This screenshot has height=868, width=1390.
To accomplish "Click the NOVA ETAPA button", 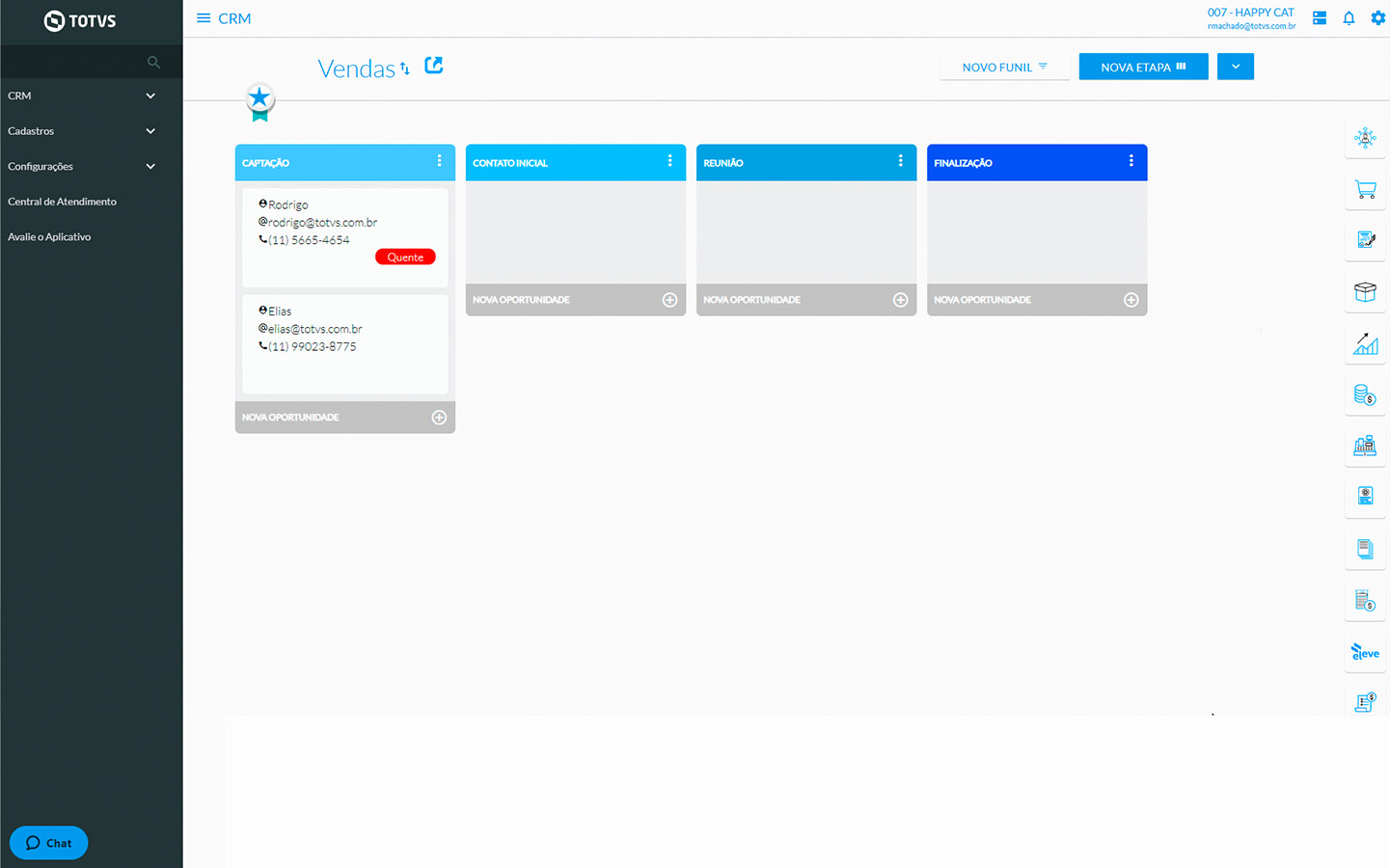I will click(x=1143, y=67).
